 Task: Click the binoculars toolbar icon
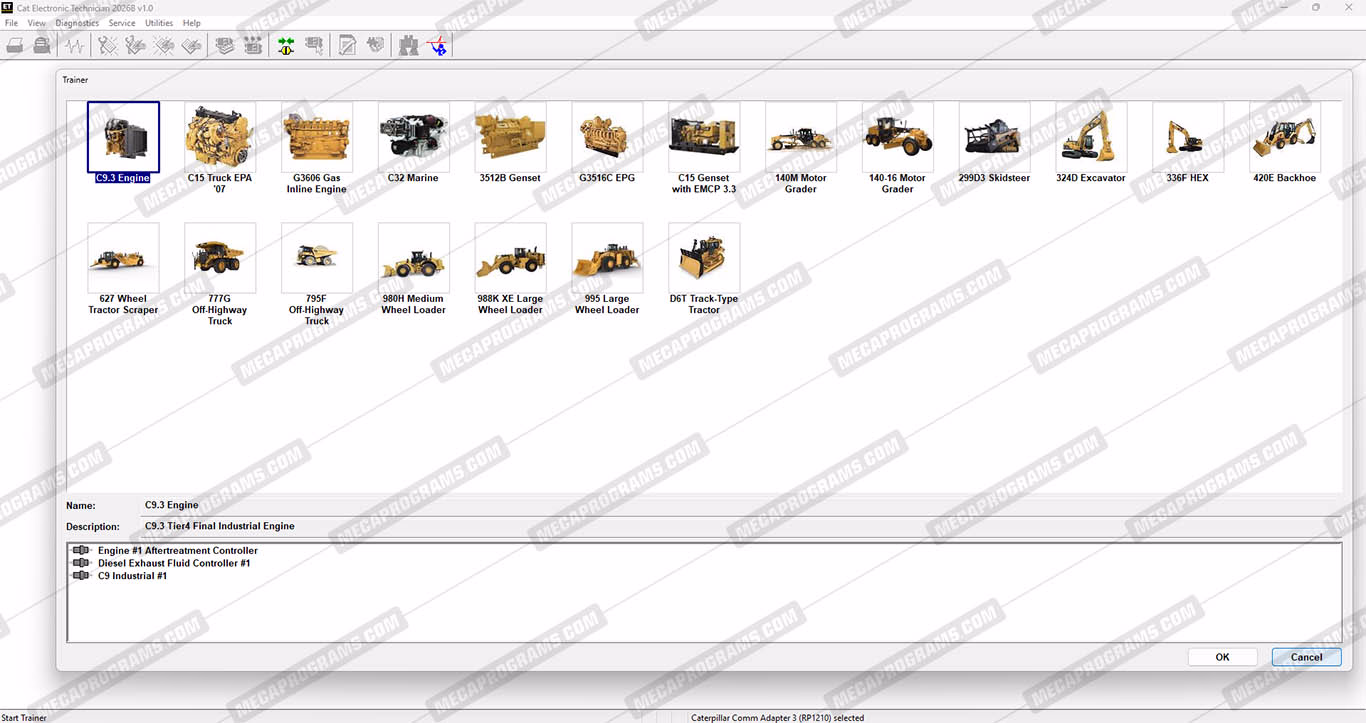tap(408, 45)
